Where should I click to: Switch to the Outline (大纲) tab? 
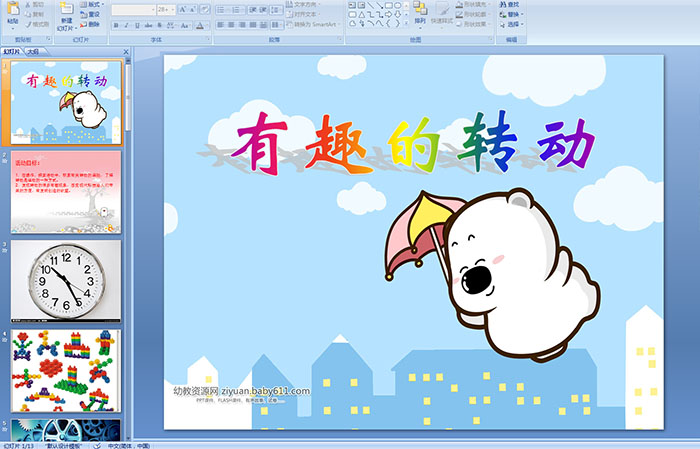[x=33, y=51]
